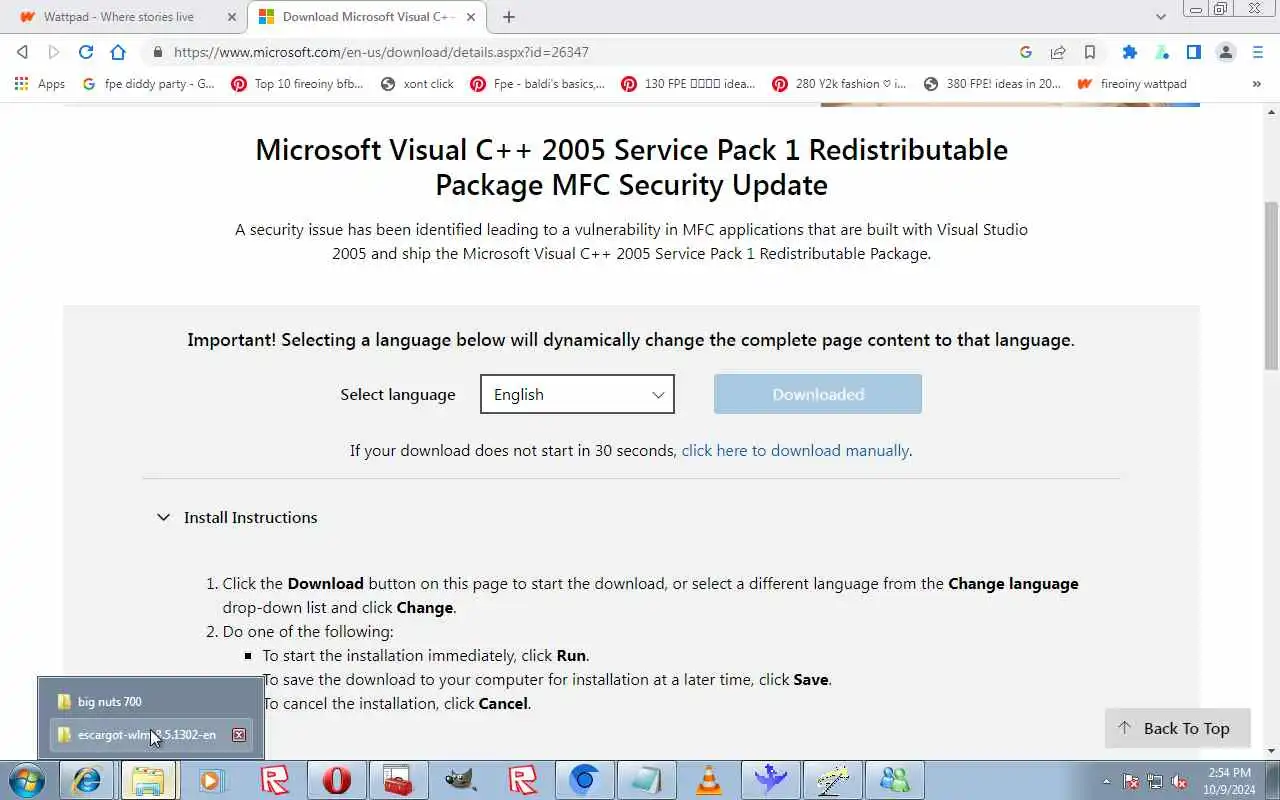Screen dimensions: 1280x800
Task: Open 'Fpe - baldi's basics' bookmark
Action: coord(538,84)
